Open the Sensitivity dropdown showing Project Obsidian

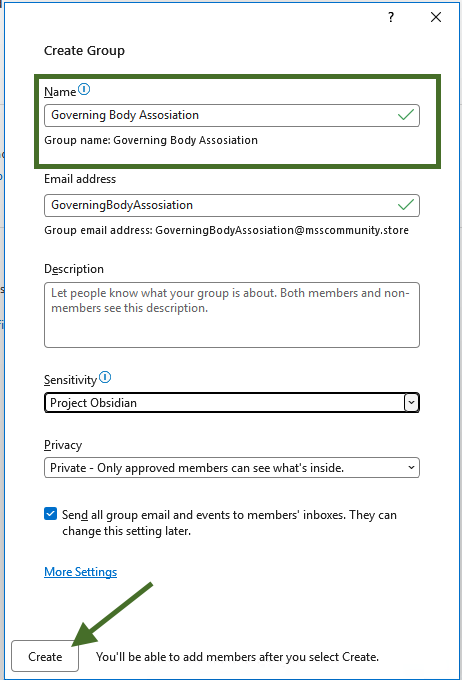tap(232, 403)
